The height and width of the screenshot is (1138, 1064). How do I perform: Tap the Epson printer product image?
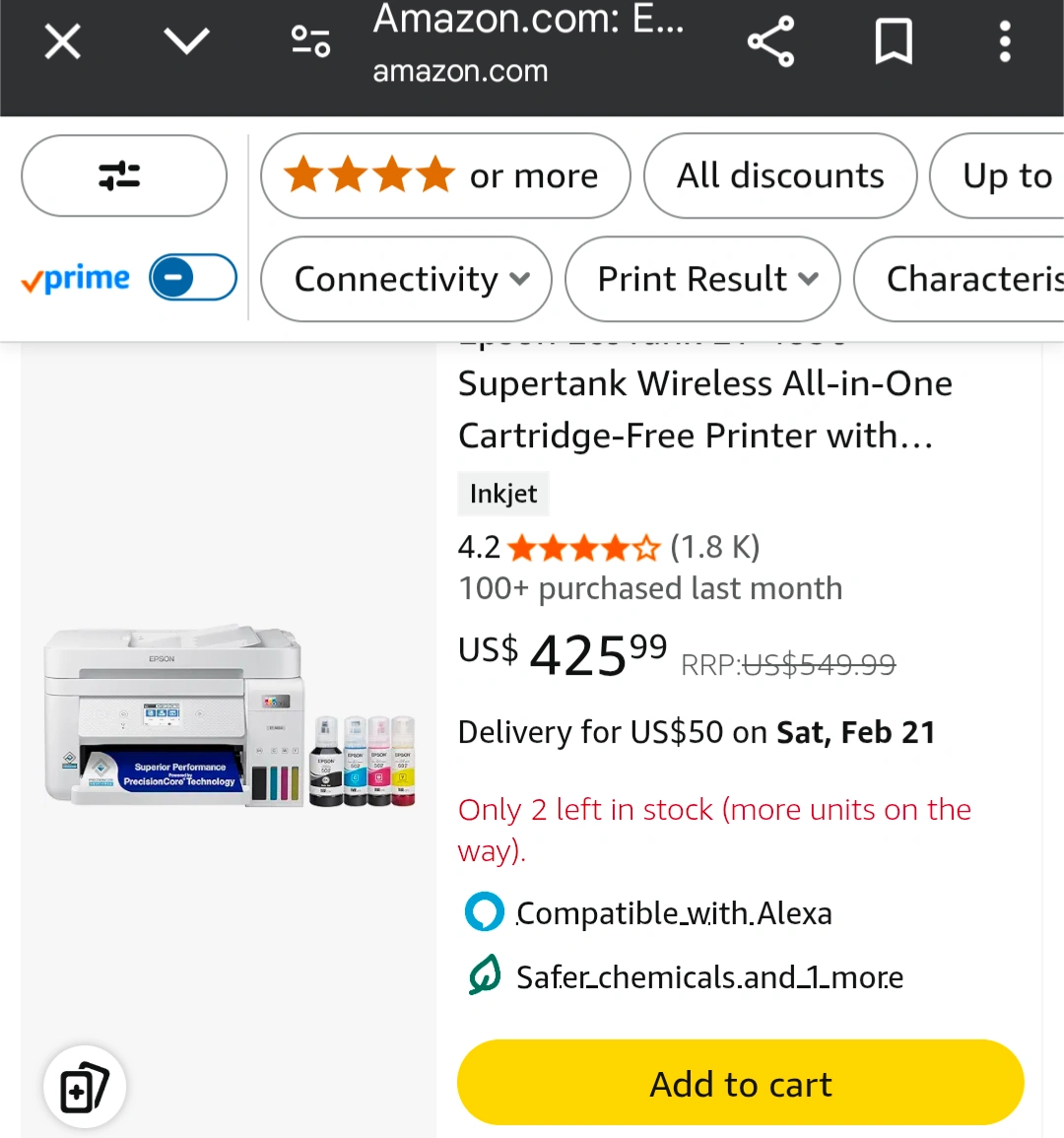[229, 715]
